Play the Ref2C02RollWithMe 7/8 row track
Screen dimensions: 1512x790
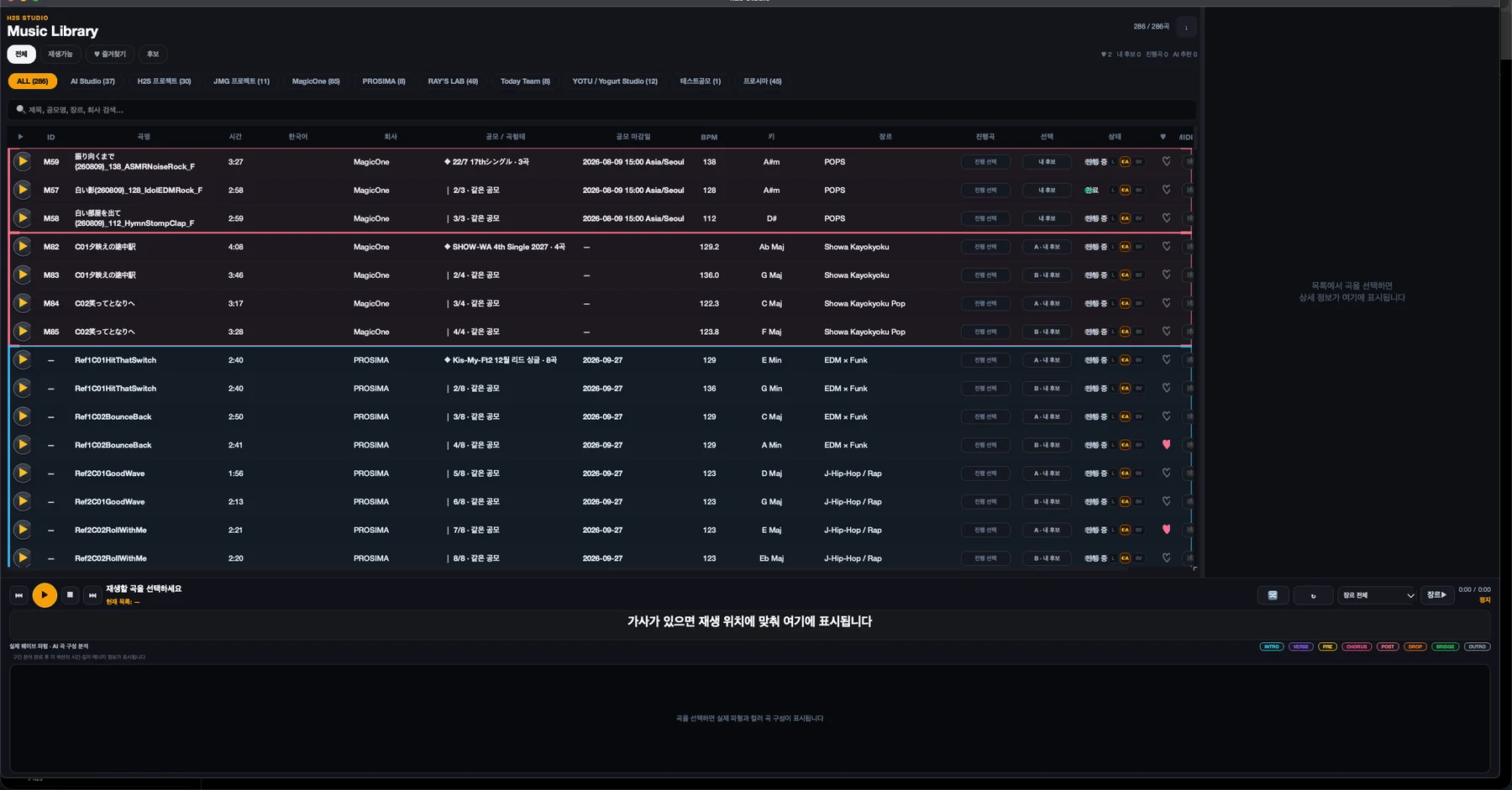23,530
